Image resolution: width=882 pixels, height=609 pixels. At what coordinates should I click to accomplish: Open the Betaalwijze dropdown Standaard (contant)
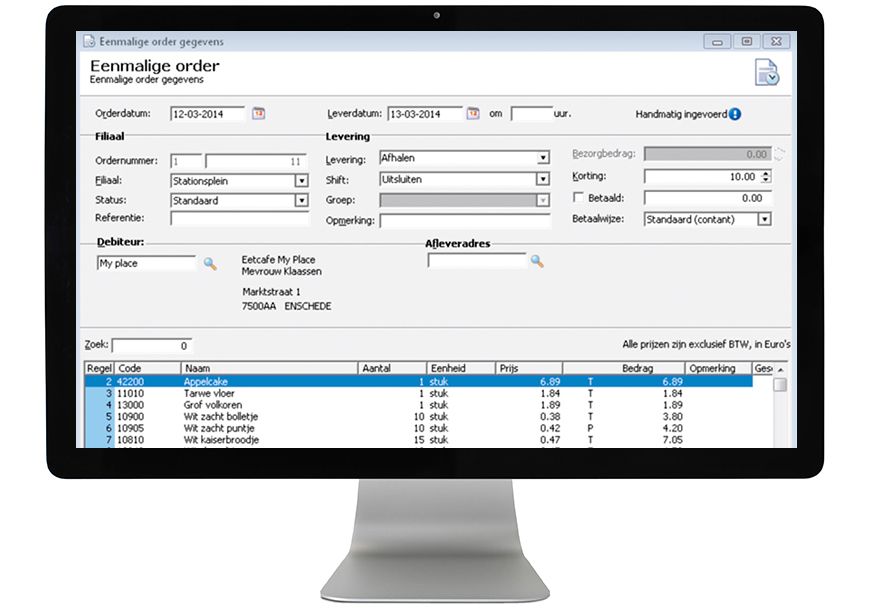tap(764, 219)
